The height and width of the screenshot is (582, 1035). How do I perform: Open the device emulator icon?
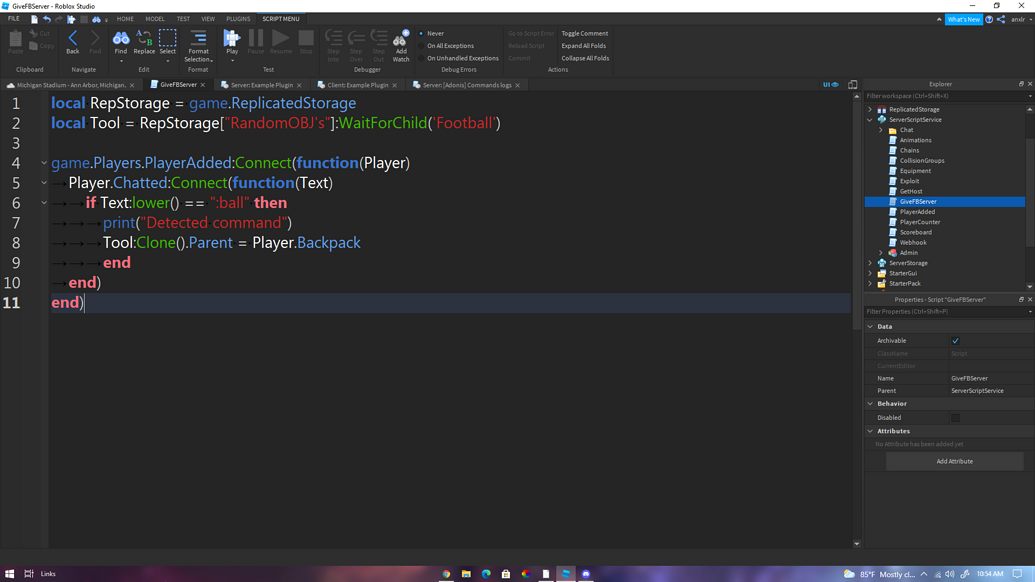click(x=853, y=84)
